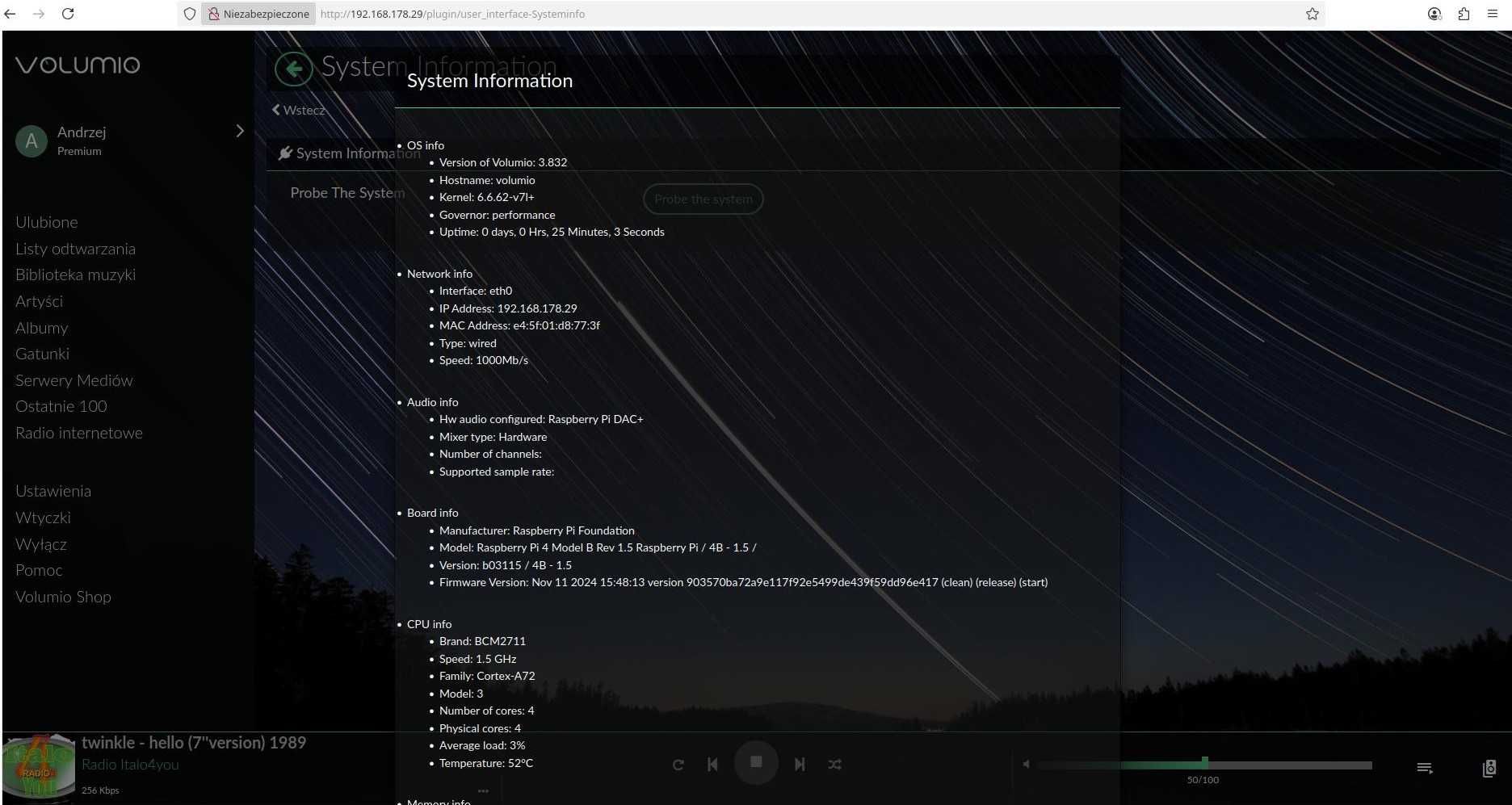Click the Uptime line
Screen dimensions: 1512x805
pyautogui.click(x=552, y=232)
